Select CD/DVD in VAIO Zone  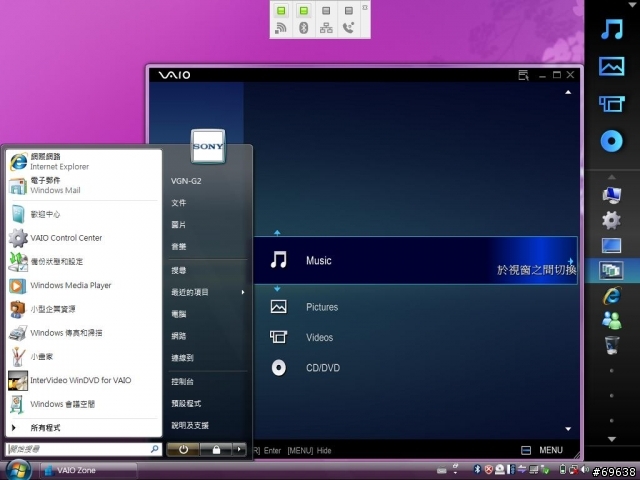point(323,368)
